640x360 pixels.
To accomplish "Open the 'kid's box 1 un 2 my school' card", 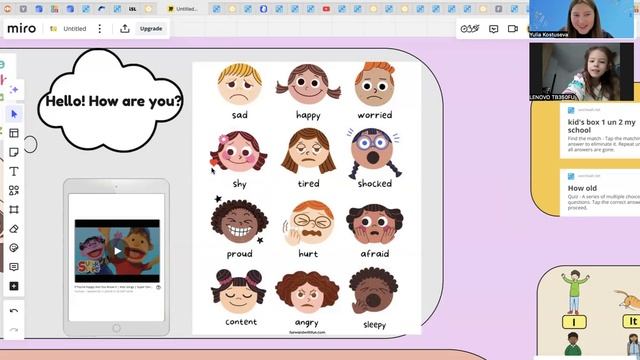I will pos(600,131).
